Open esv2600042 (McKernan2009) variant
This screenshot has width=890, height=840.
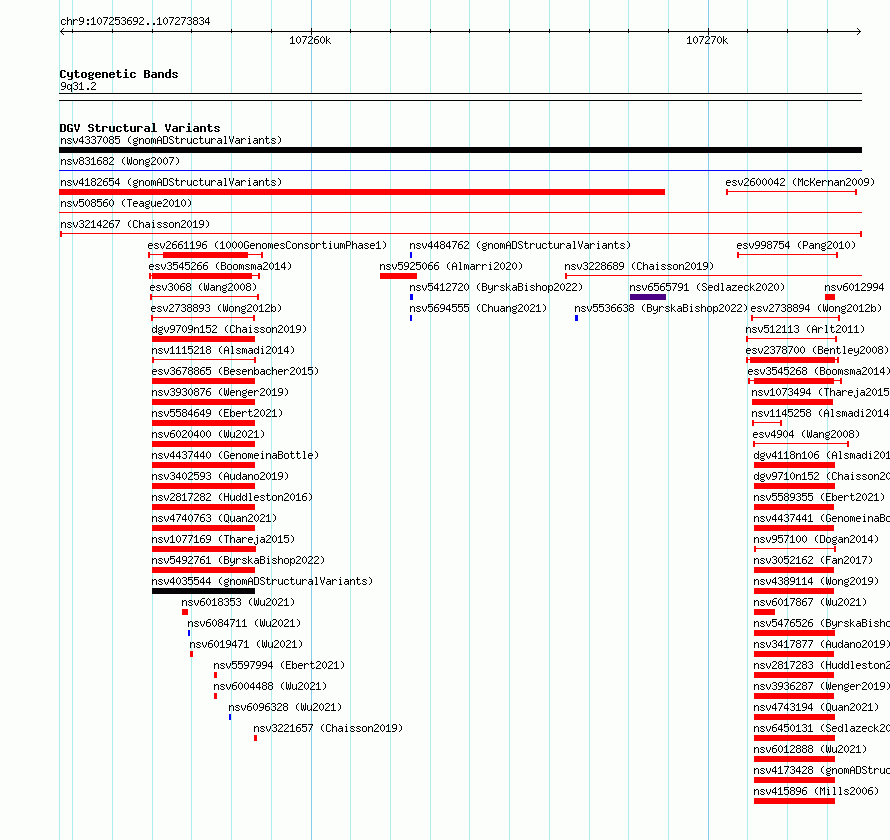point(800,182)
